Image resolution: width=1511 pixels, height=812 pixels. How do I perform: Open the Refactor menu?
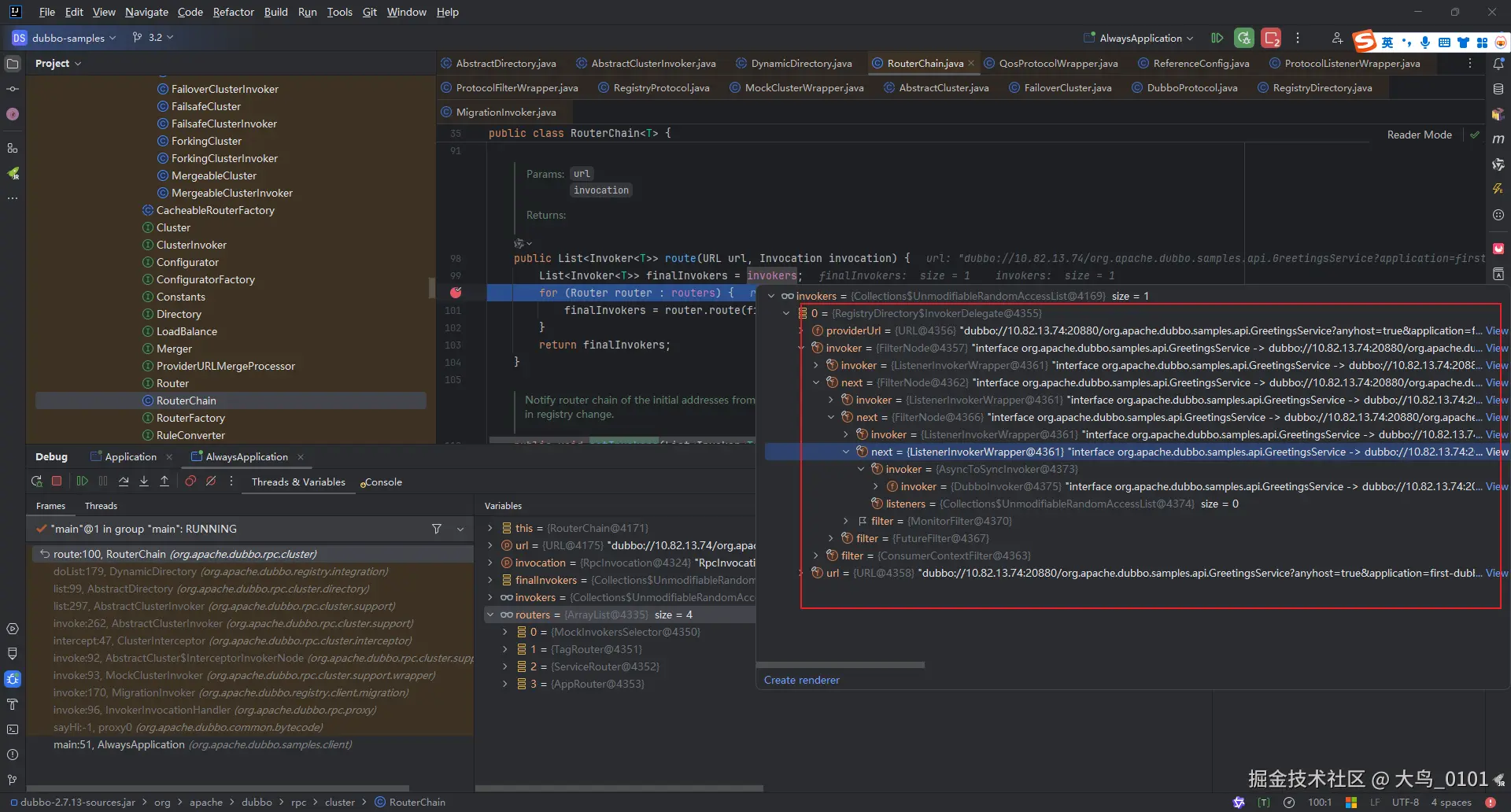coord(233,12)
